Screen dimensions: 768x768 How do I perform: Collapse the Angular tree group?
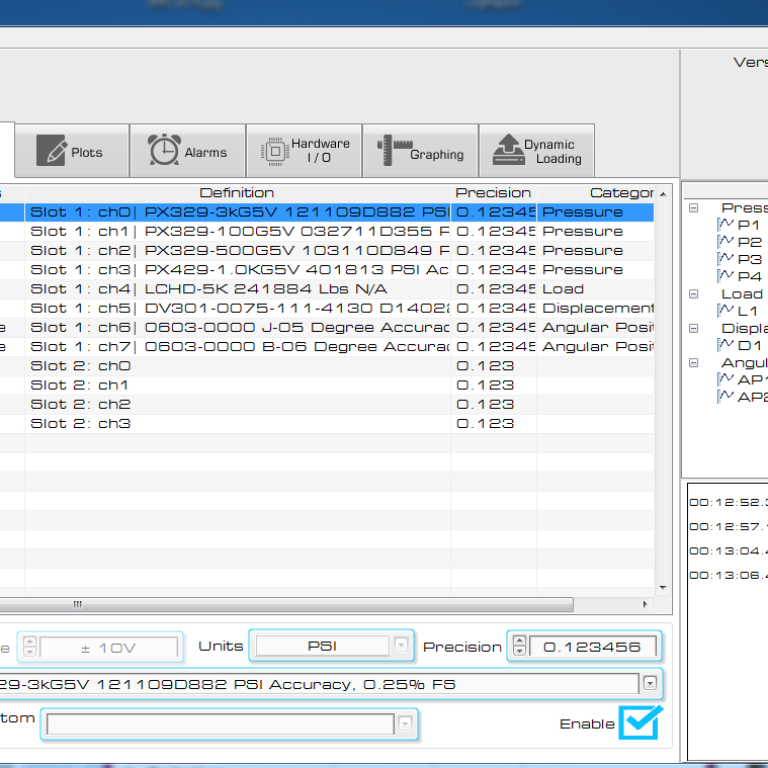point(694,363)
